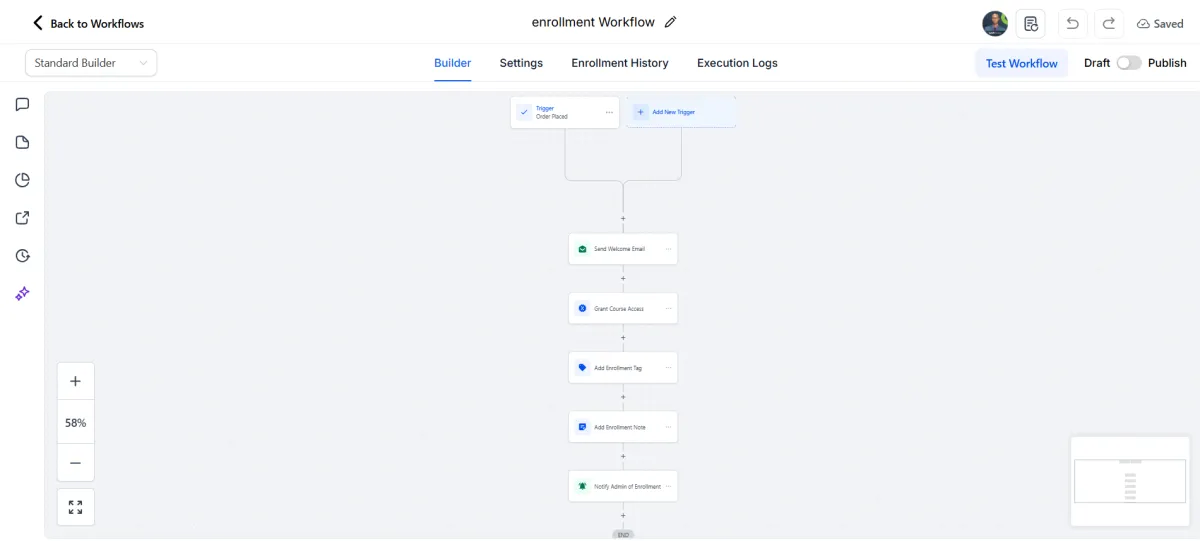This screenshot has width=1200, height=541.
Task: Open the sticky note icon in sidebar
Action: pos(23,142)
